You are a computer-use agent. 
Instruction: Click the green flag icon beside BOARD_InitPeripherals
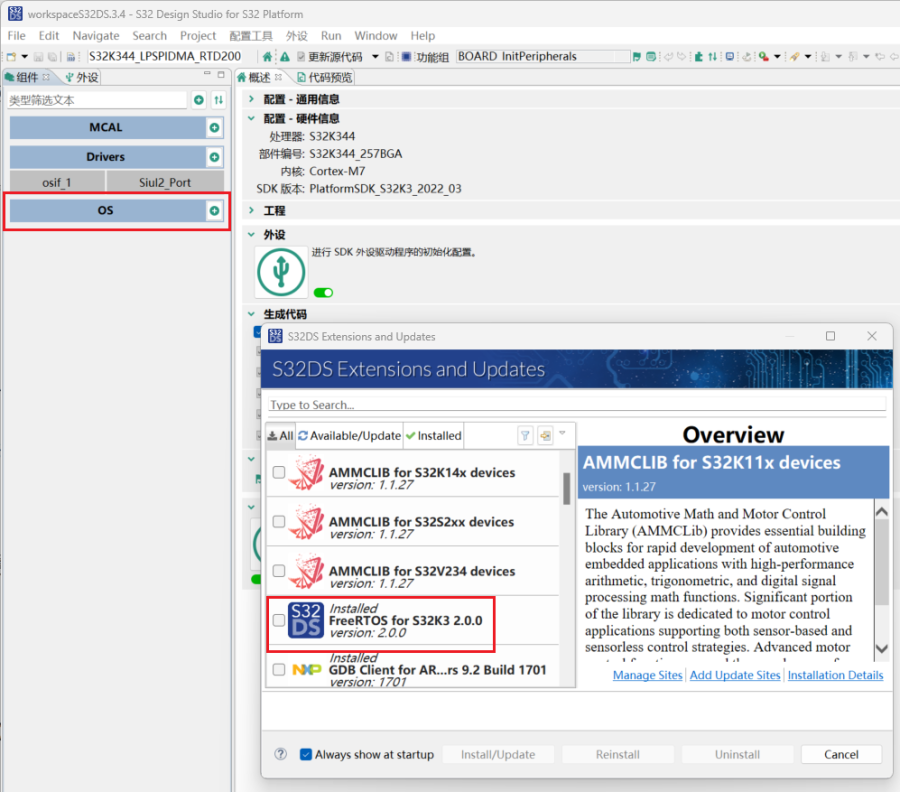pyautogui.click(x=637, y=57)
